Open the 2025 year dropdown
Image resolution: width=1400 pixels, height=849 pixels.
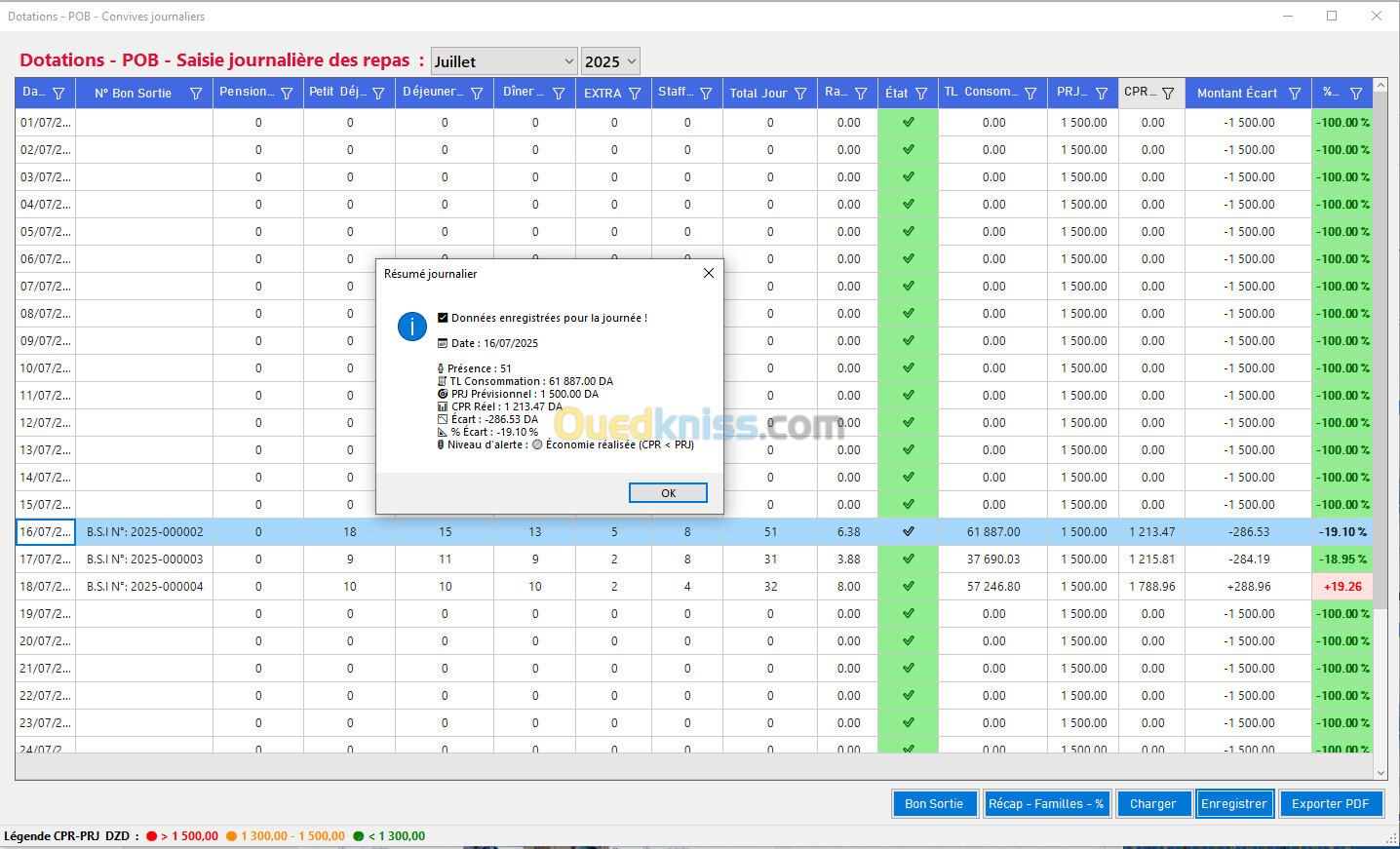610,61
